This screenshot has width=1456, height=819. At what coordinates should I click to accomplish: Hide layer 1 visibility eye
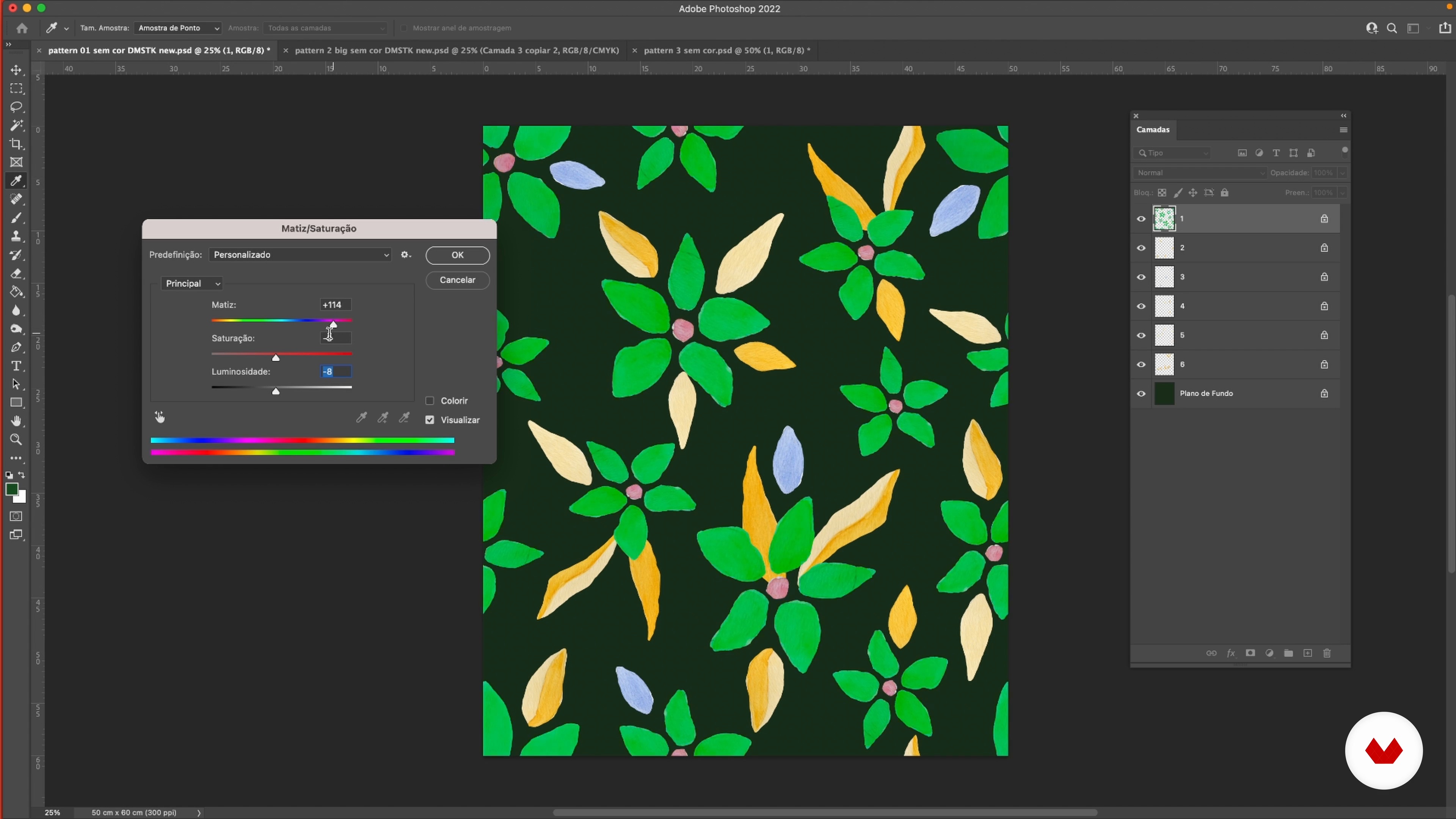click(x=1141, y=219)
